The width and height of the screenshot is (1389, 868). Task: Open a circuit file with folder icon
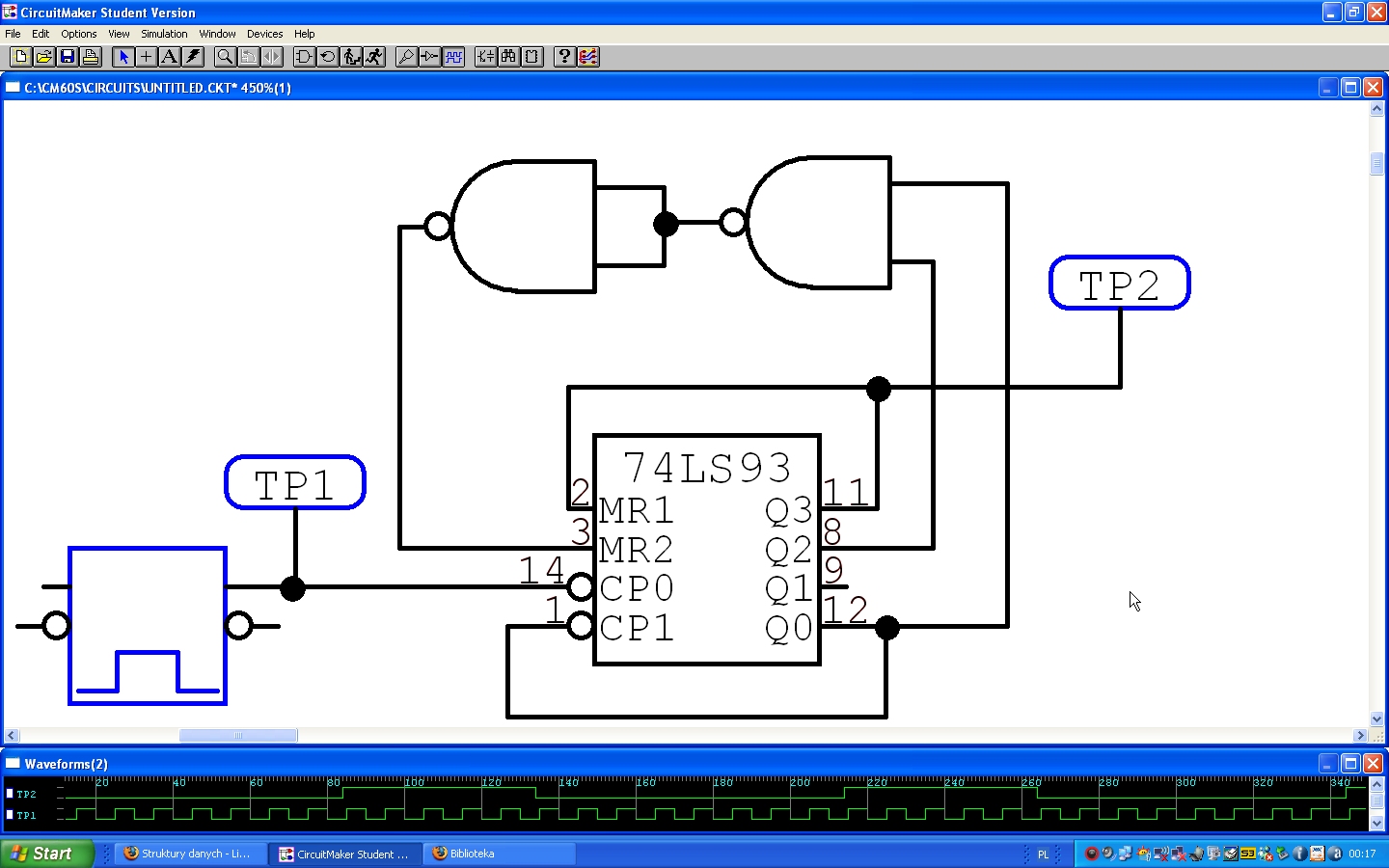click(43, 57)
